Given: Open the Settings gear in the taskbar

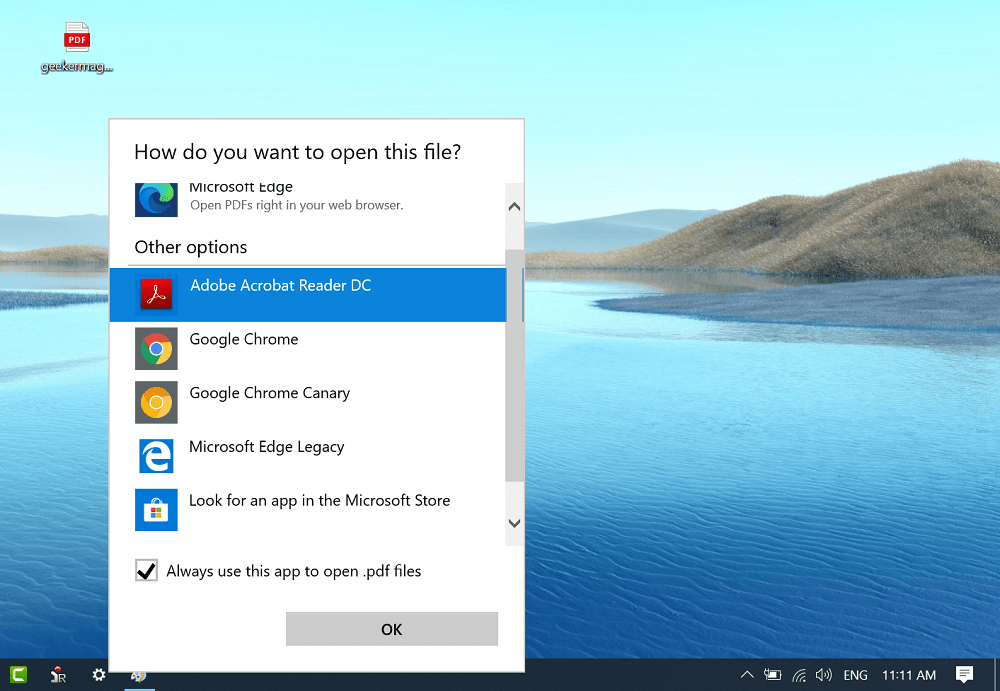Looking at the screenshot, I should 98,674.
